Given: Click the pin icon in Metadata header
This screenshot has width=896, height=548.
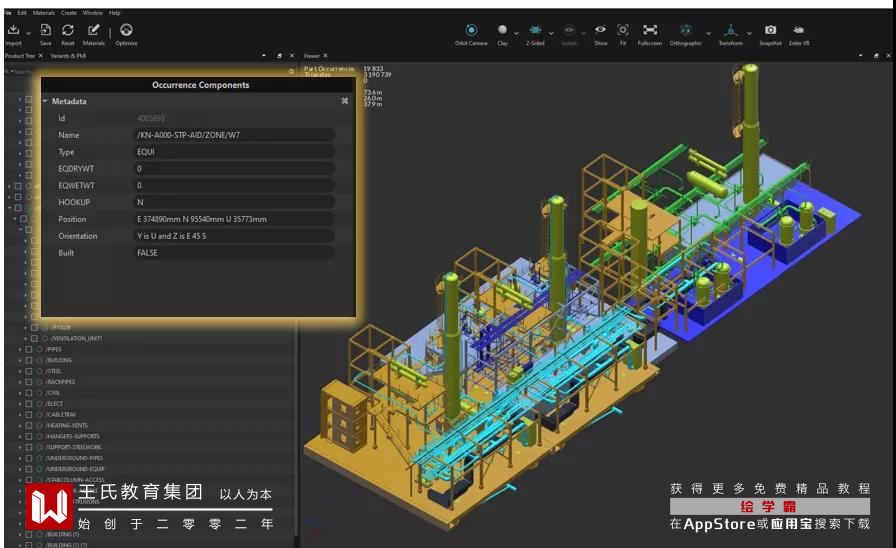Looking at the screenshot, I should [x=345, y=101].
